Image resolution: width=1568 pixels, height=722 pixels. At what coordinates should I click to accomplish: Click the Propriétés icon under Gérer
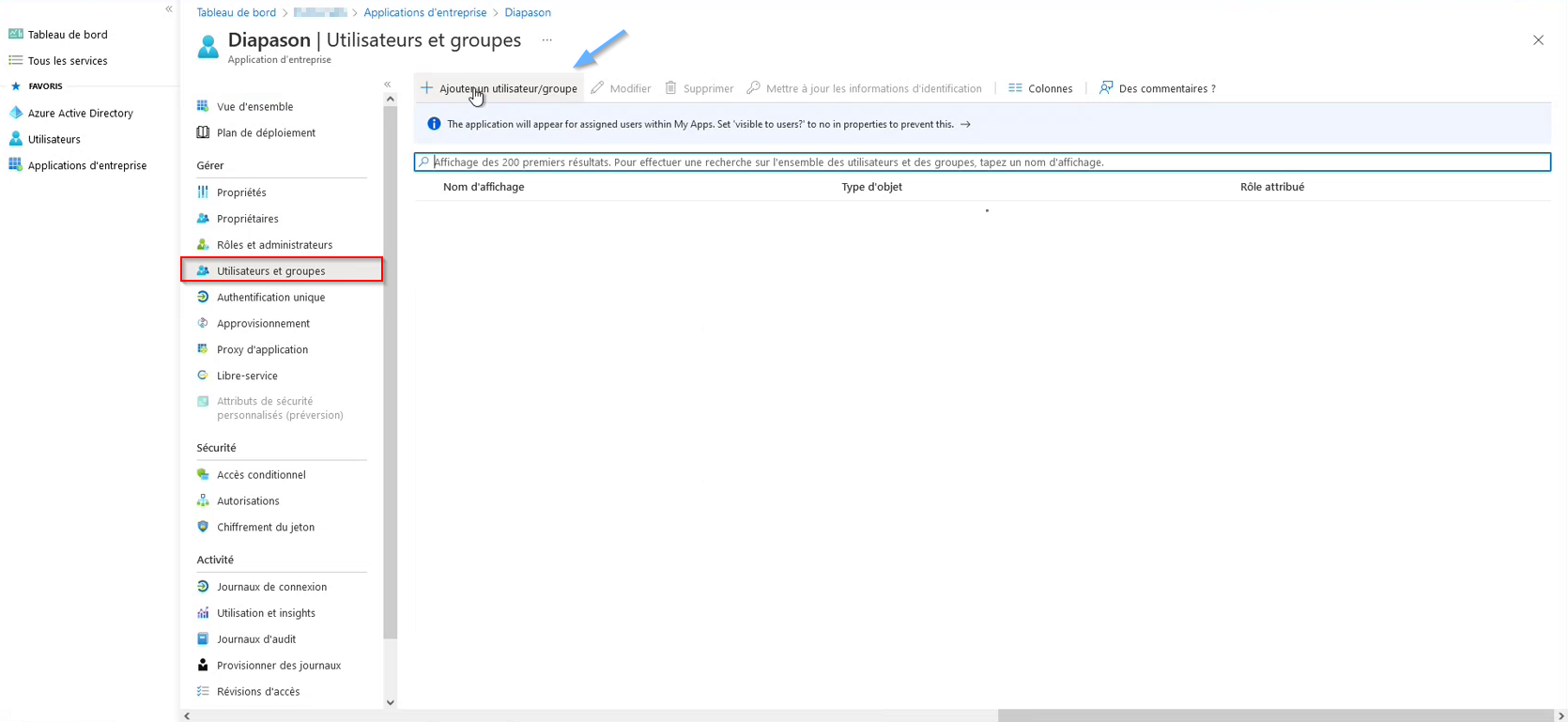click(x=203, y=192)
